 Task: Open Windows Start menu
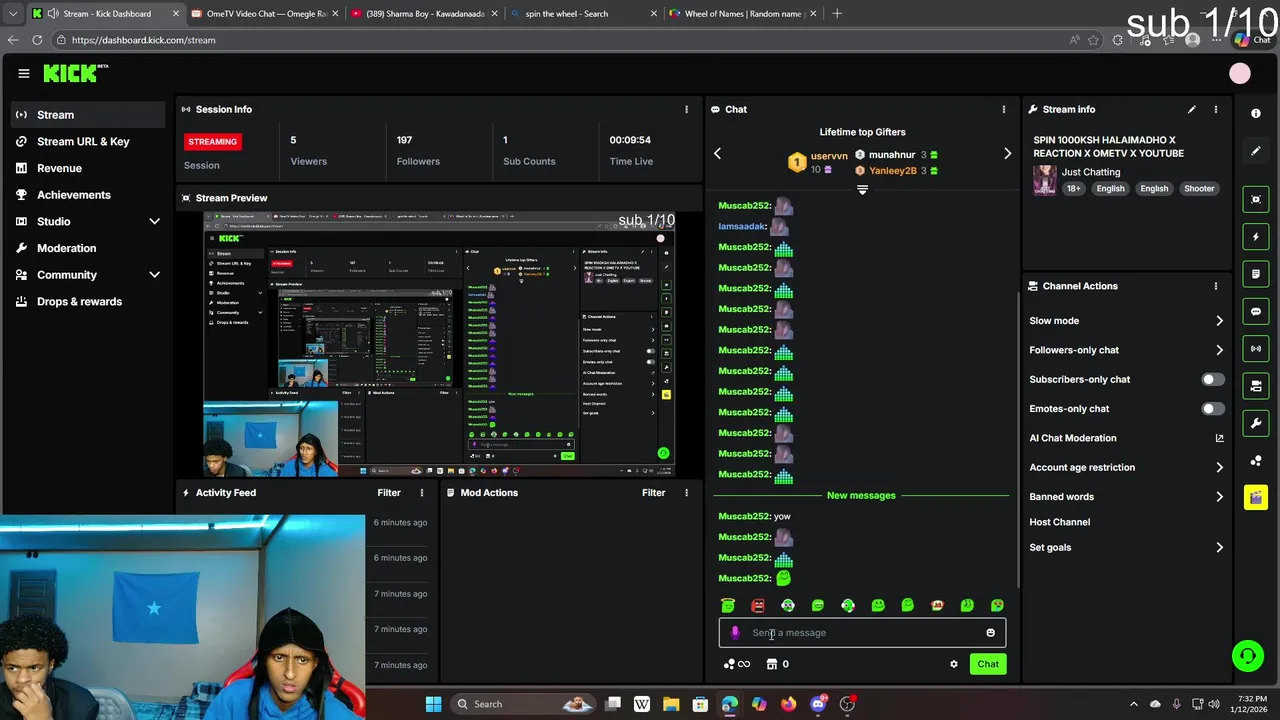click(x=433, y=704)
